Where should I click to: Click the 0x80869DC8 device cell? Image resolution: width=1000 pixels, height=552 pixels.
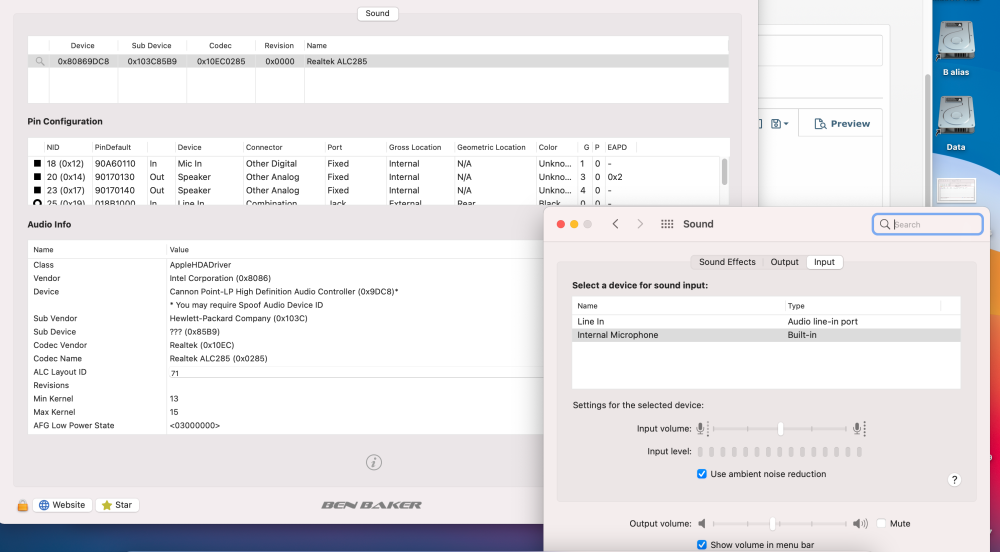[x=84, y=62]
